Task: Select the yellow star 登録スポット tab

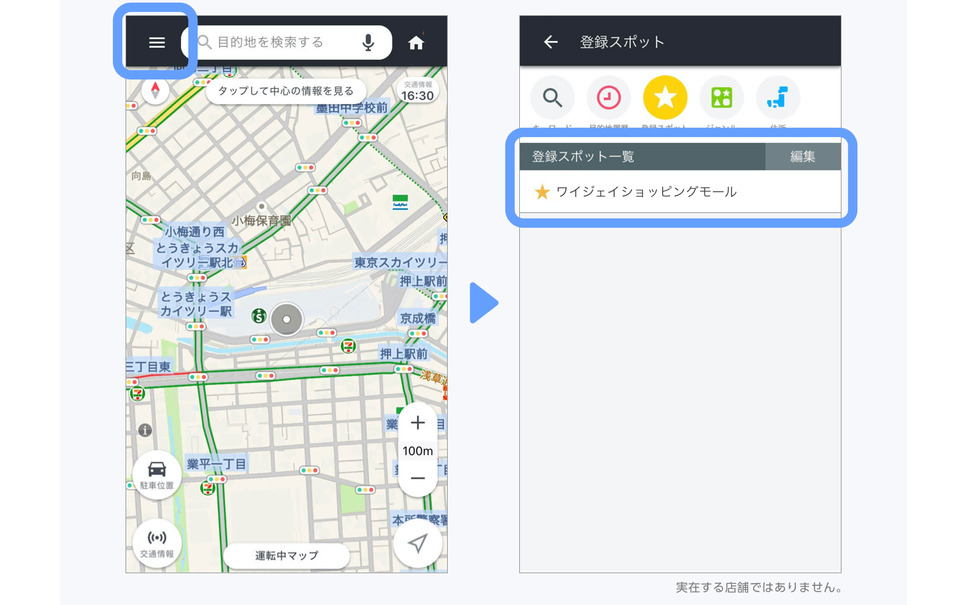Action: 665,98
